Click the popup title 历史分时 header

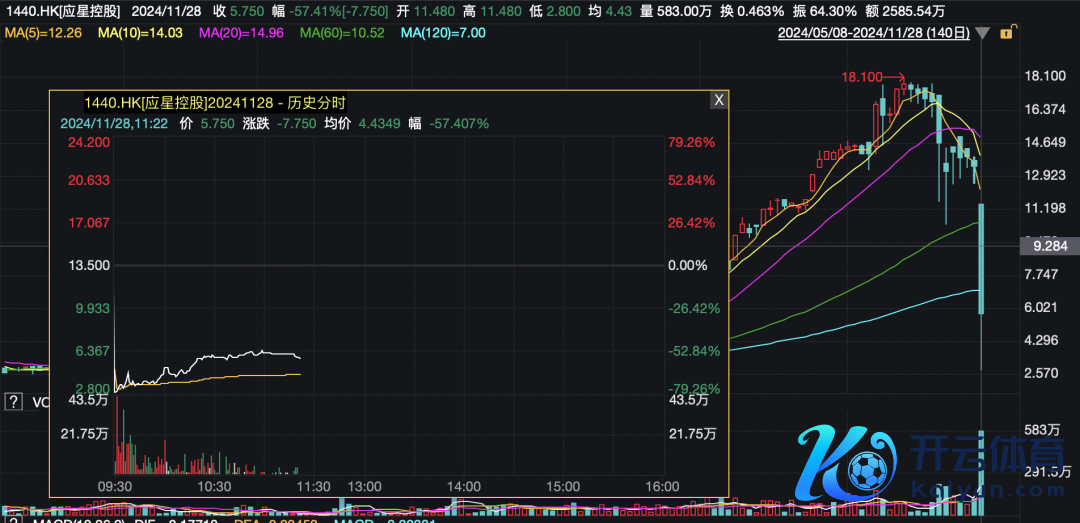(214, 102)
